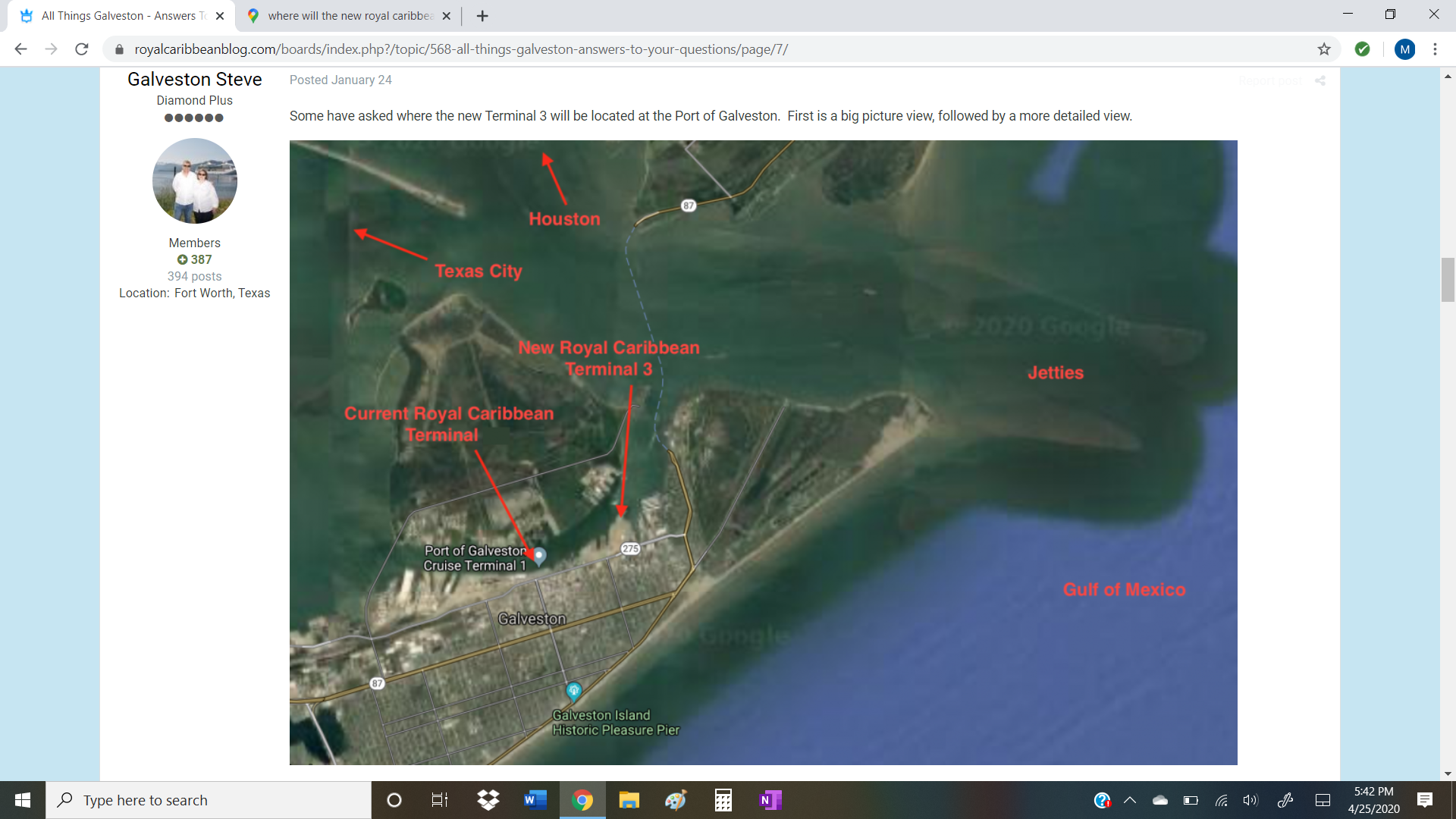Click the 387 reputation badge
This screenshot has height=819, width=1456.
pyautogui.click(x=195, y=259)
